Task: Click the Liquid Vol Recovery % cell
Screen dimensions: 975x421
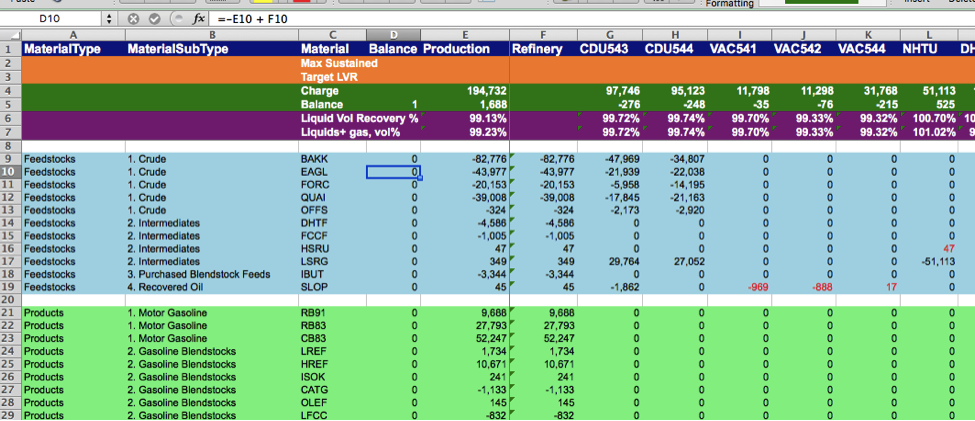Action: click(x=358, y=118)
